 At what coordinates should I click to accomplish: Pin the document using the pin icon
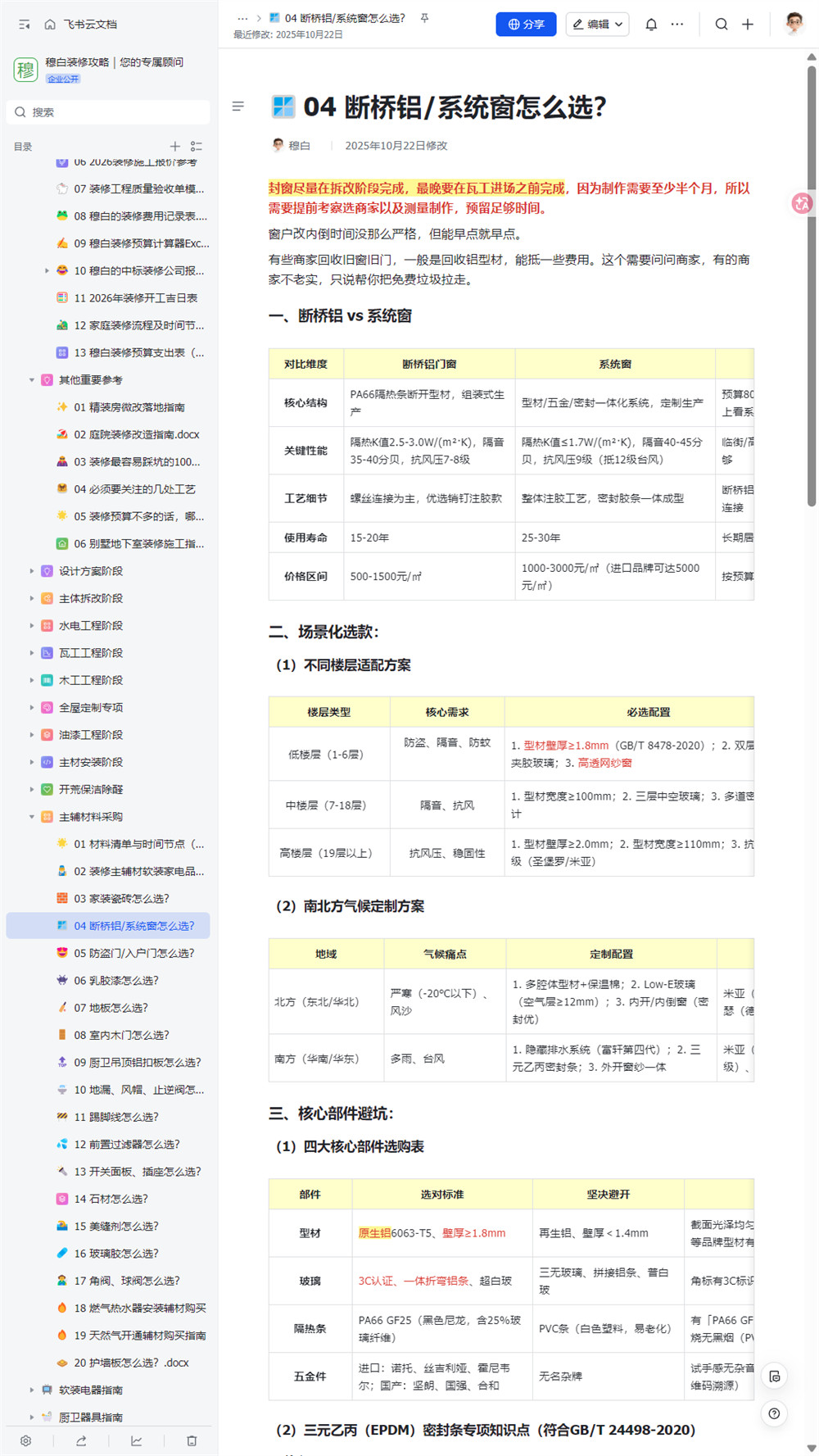tap(424, 18)
